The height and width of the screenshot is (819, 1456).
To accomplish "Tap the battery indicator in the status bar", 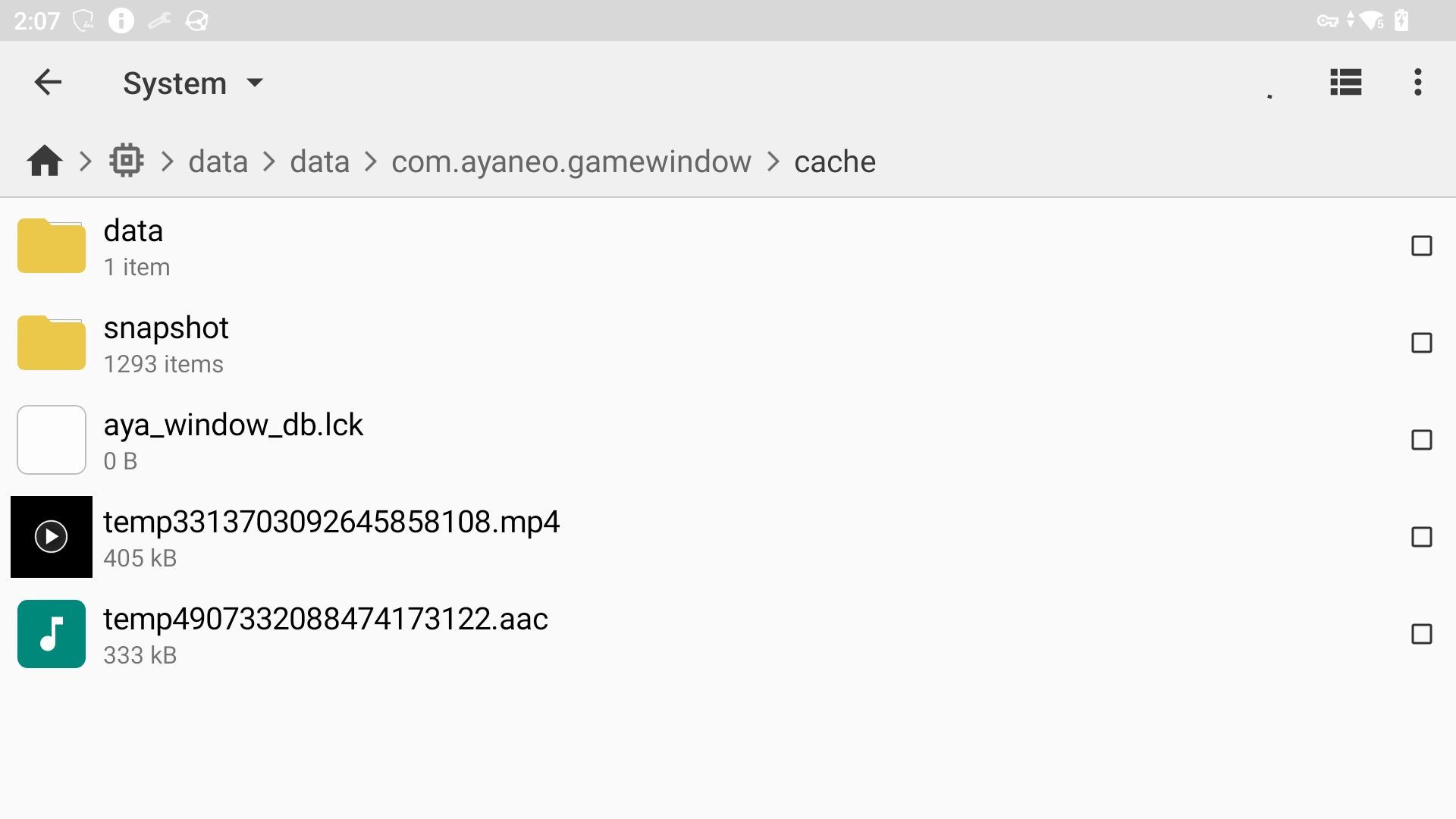I will pos(1401,20).
